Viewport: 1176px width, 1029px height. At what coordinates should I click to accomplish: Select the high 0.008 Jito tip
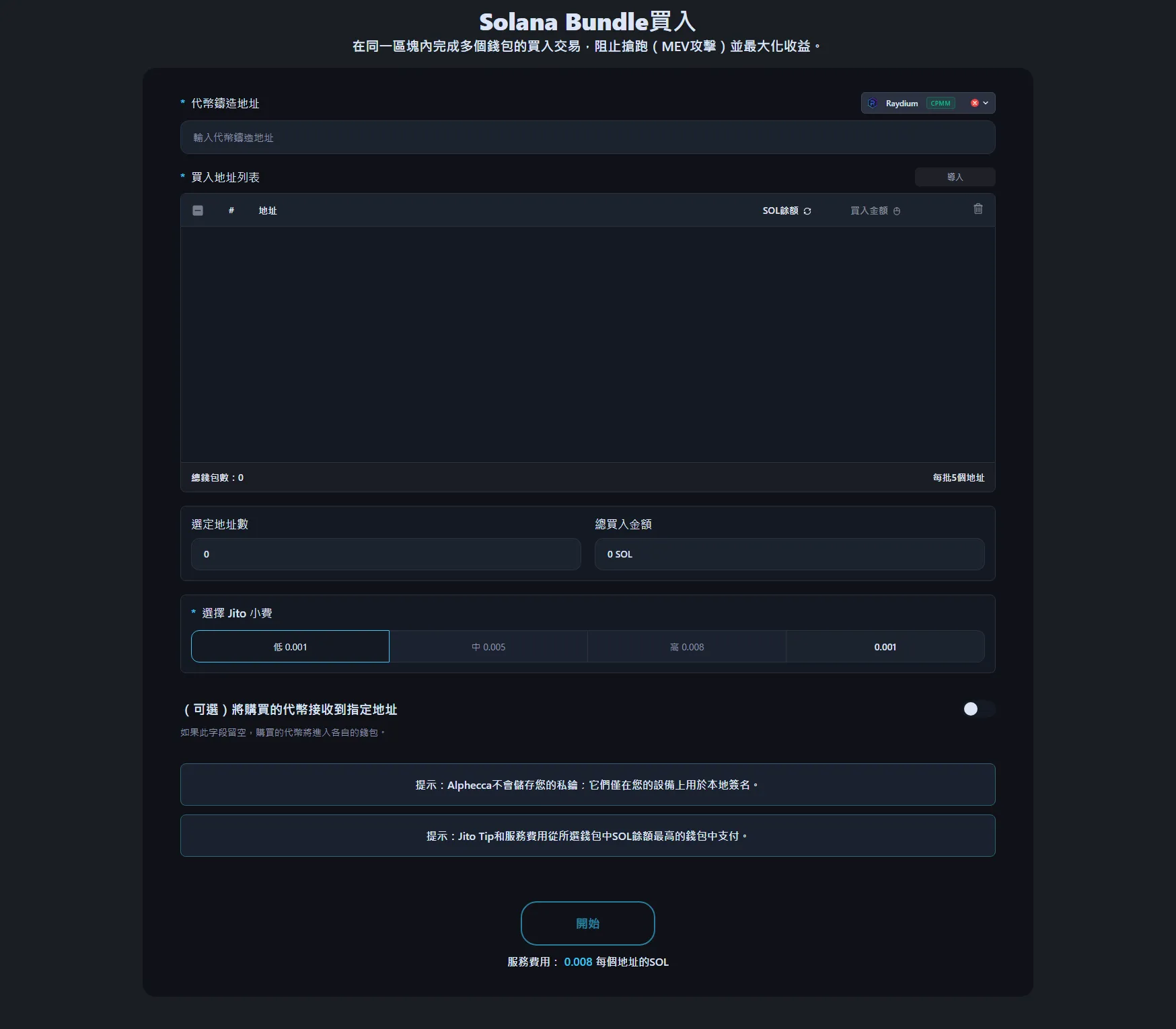(686, 646)
